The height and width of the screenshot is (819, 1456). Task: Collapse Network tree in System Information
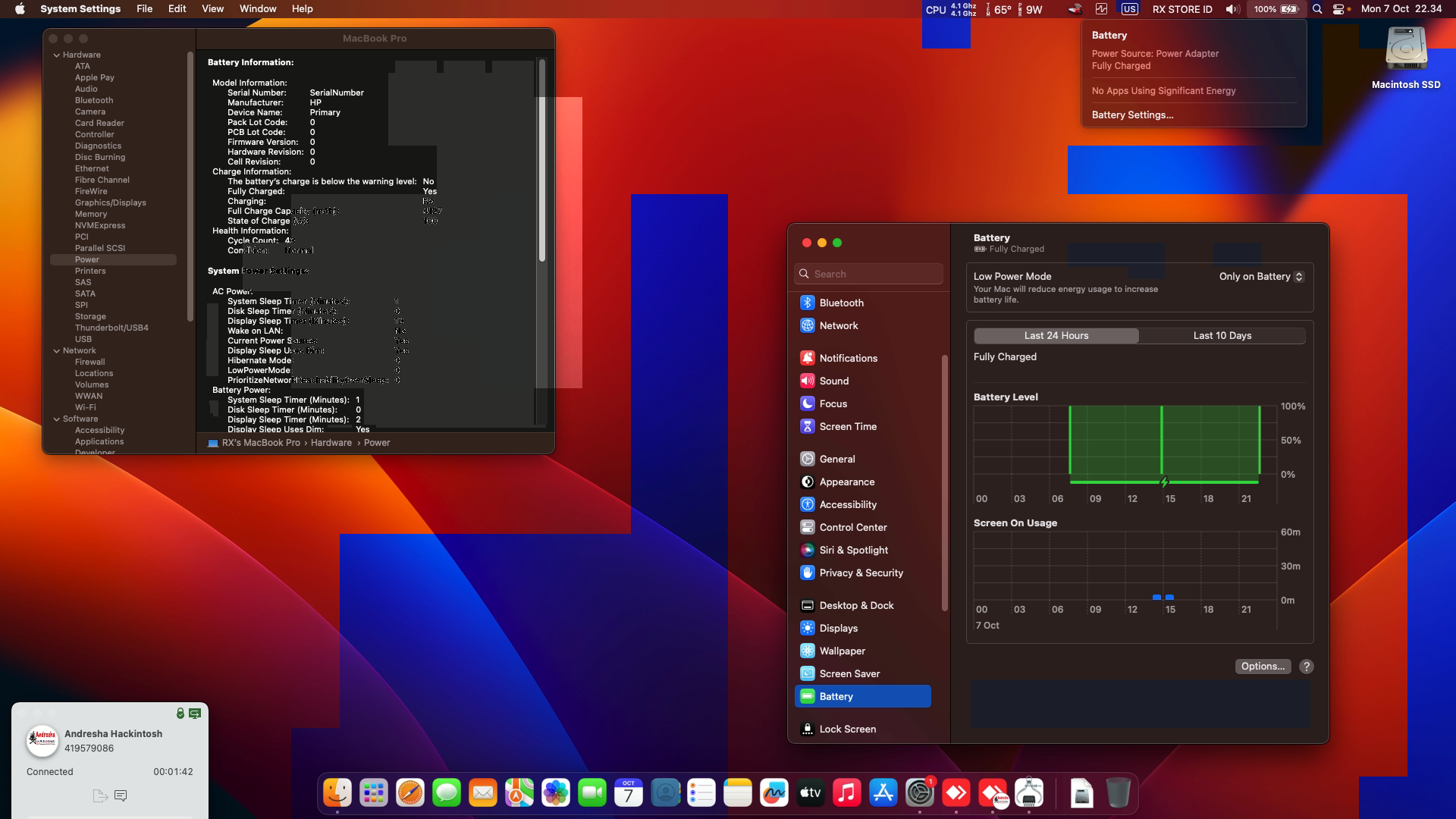(x=57, y=350)
